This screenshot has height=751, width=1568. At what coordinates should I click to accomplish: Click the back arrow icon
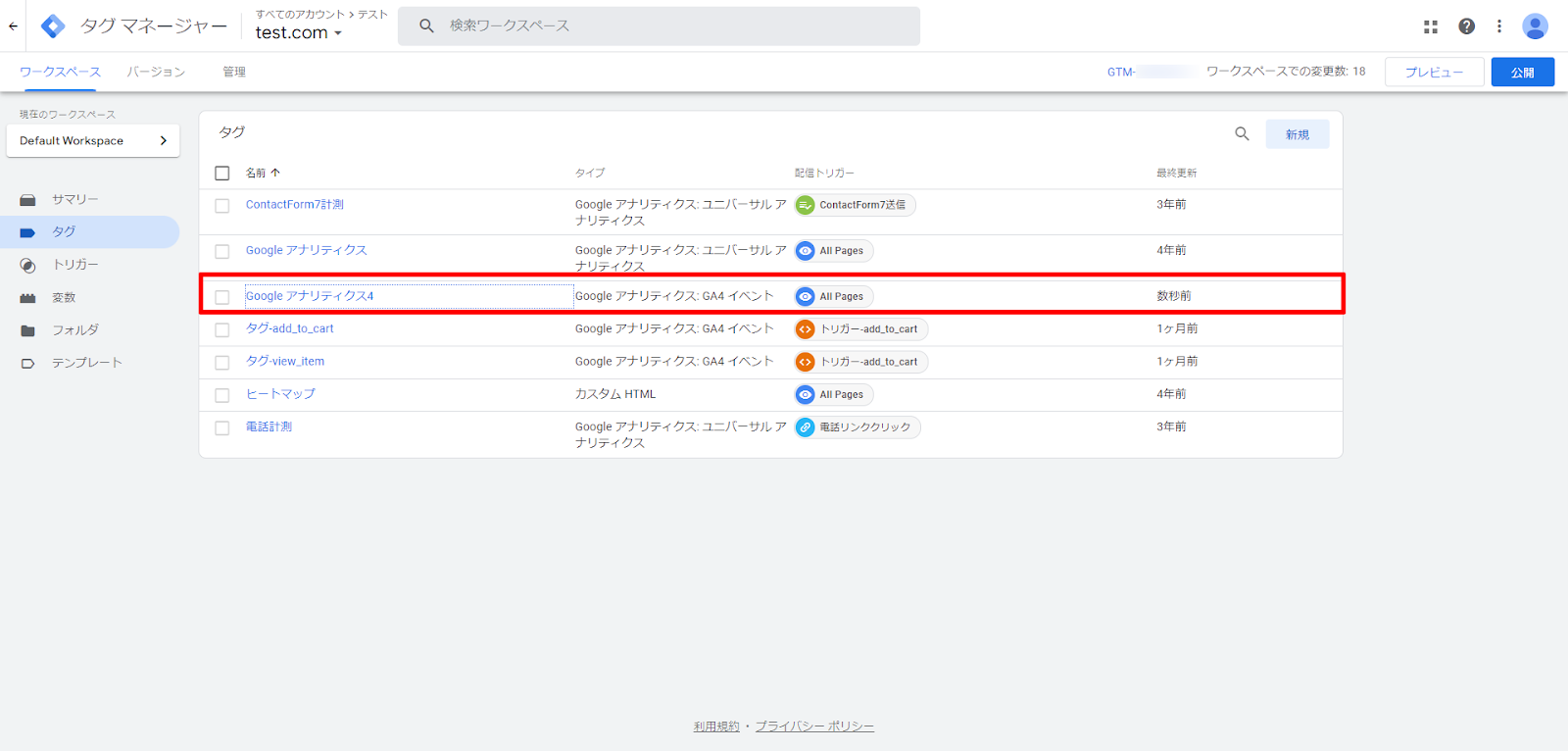tap(13, 26)
